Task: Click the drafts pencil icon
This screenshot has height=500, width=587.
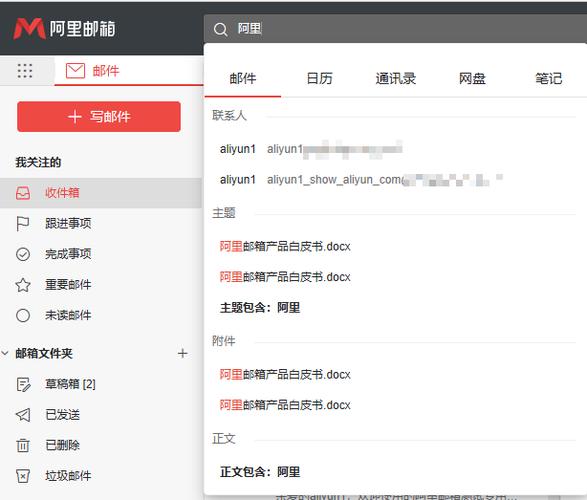Action: point(23,384)
